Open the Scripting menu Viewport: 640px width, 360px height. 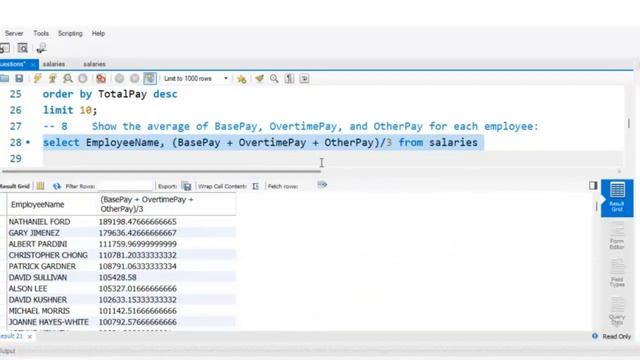pos(70,33)
